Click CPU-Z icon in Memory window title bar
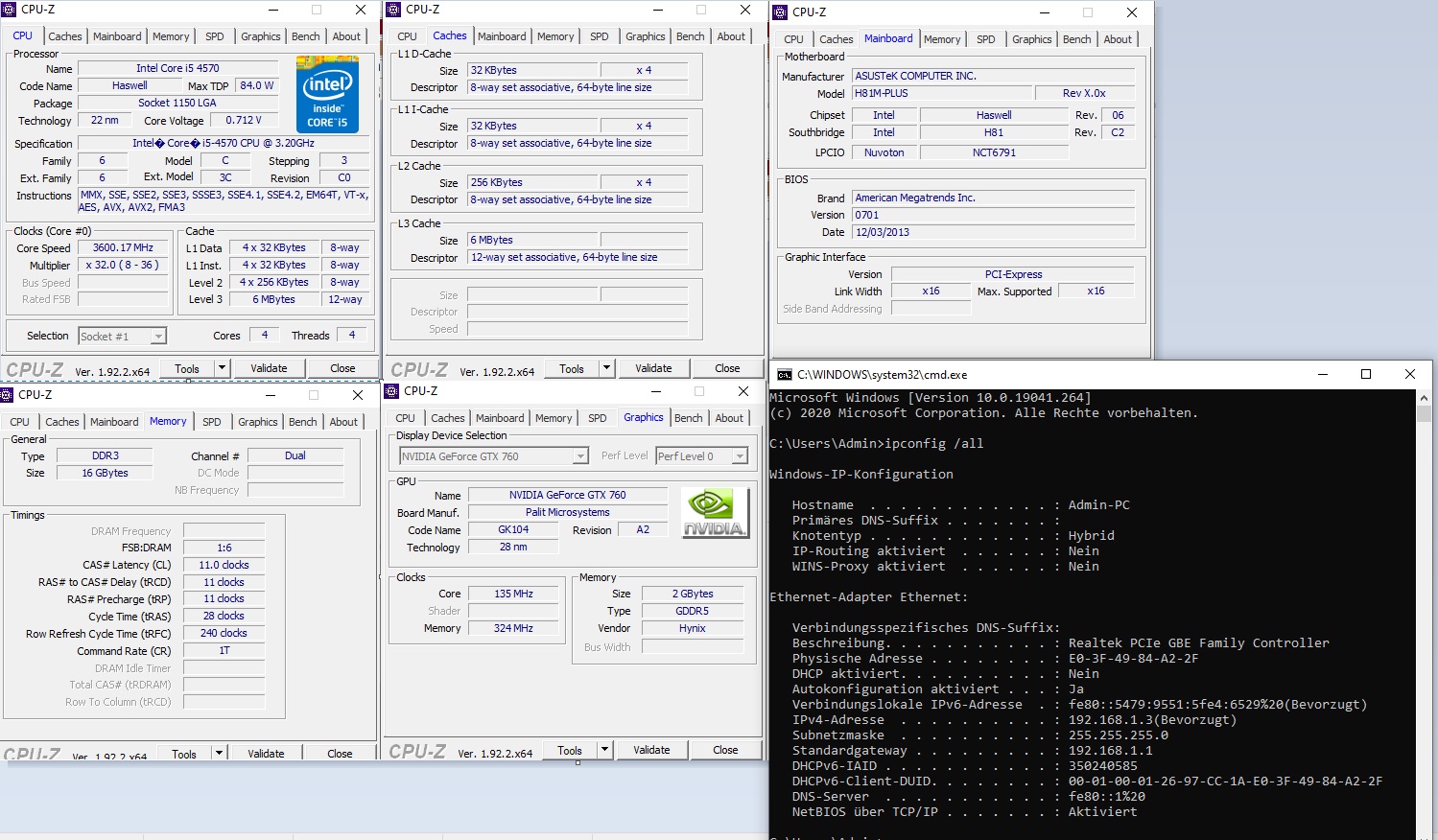The image size is (1438, 840). point(8,395)
